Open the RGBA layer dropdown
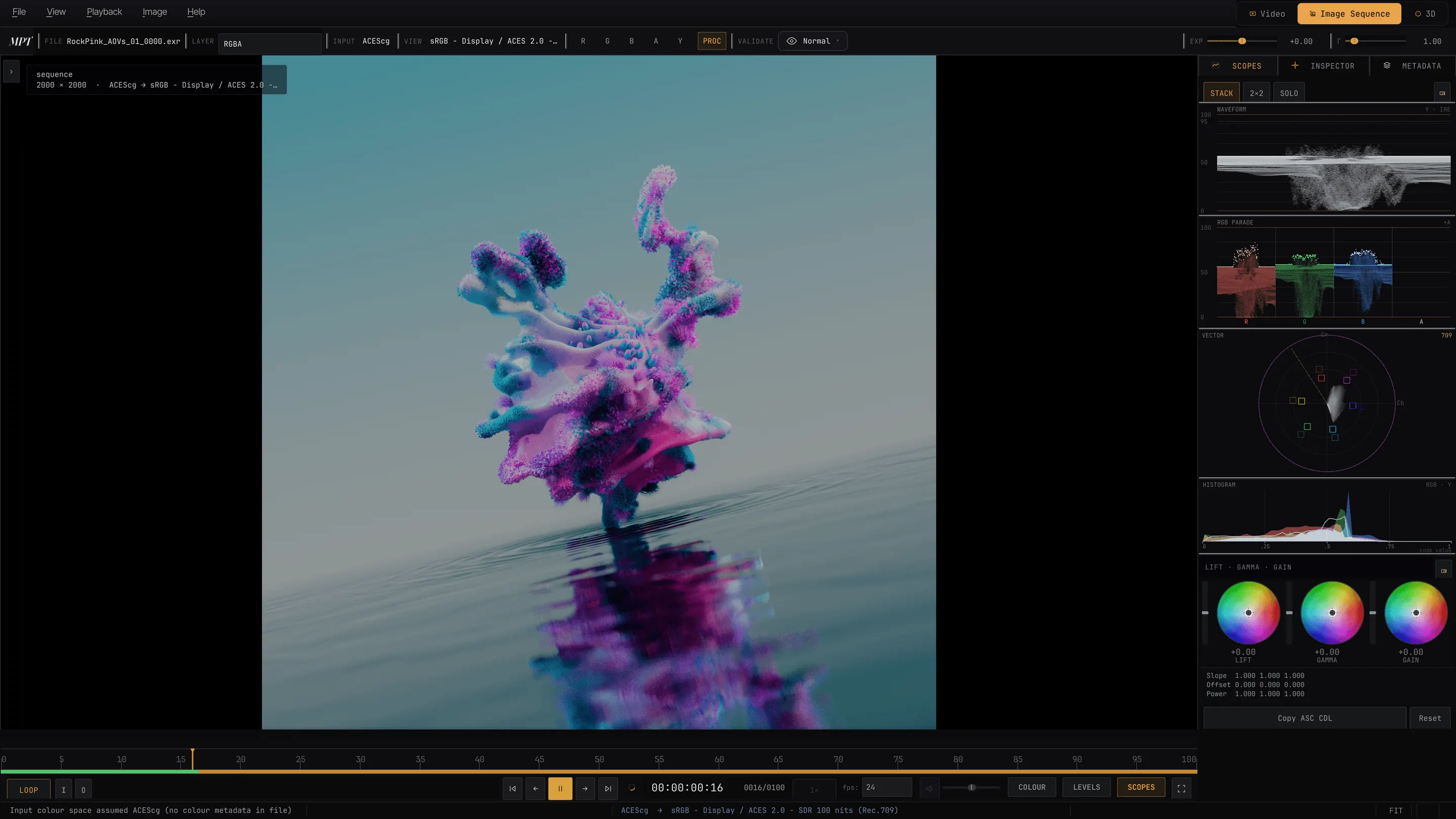Viewport: 1456px width, 819px height. 269,44
